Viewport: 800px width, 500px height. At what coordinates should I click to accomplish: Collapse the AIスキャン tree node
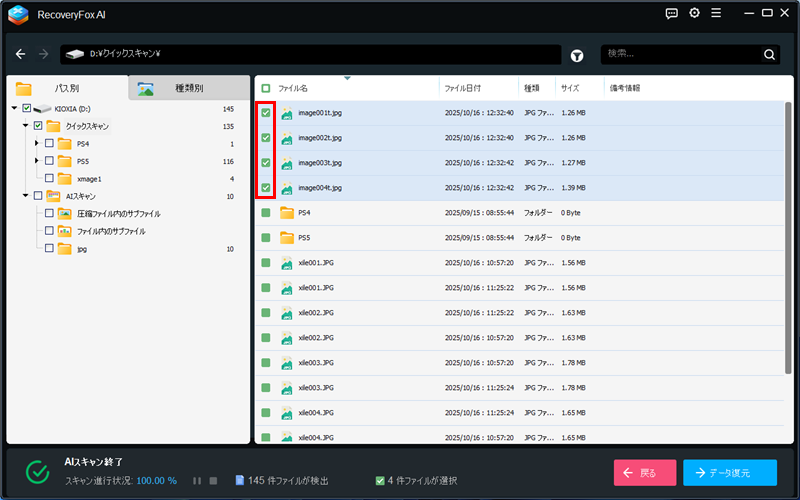click(x=25, y=196)
